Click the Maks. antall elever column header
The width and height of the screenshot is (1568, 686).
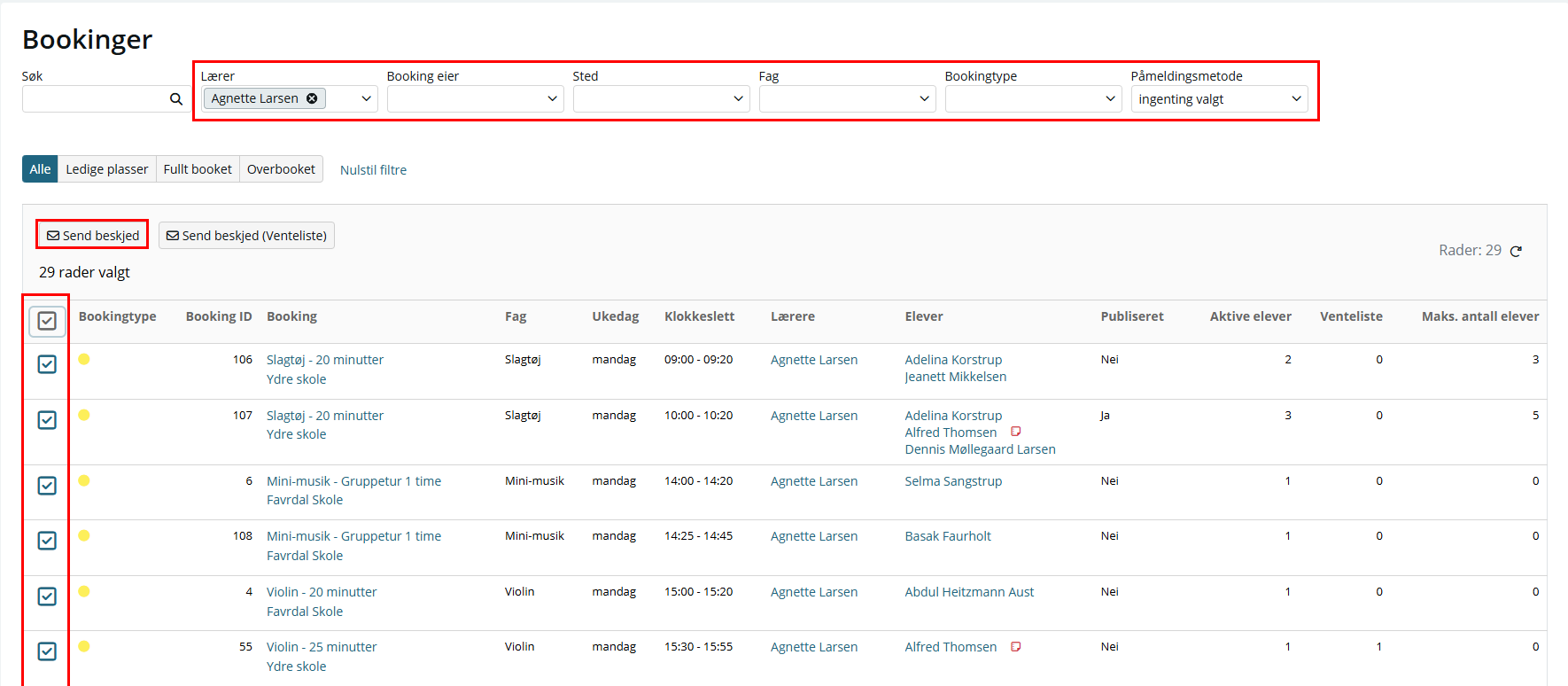1480,316
